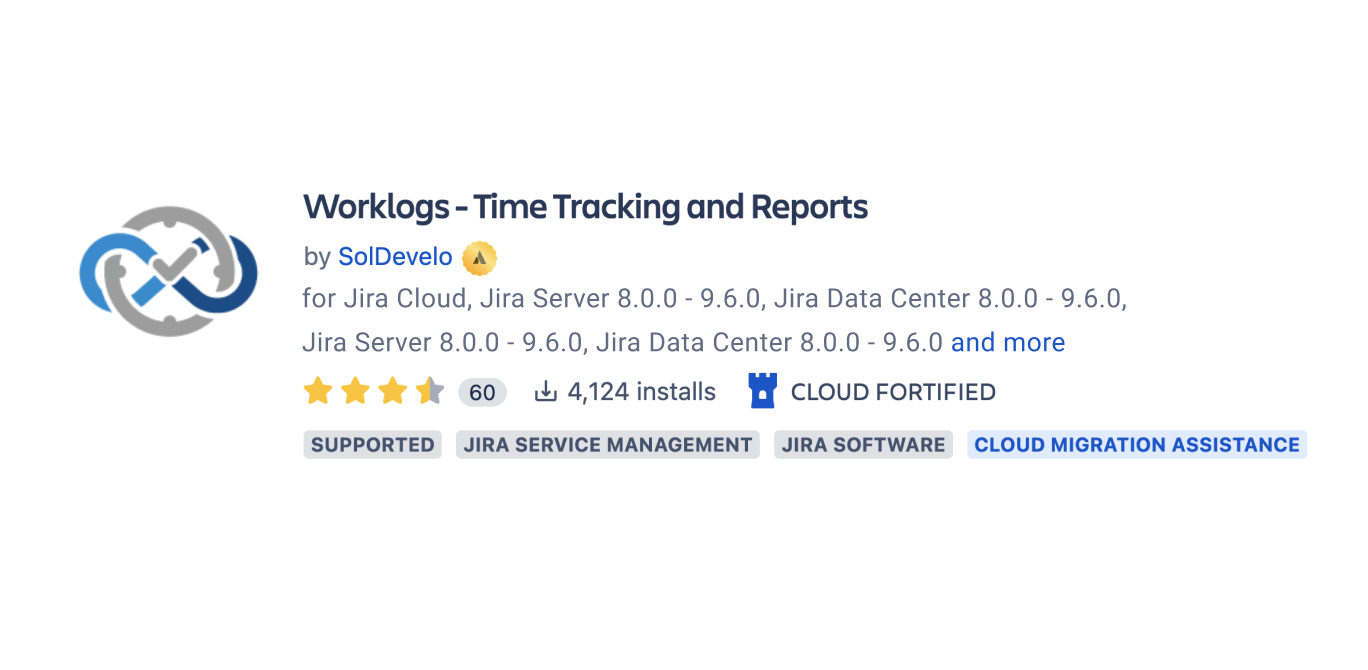Viewport: 1368px width, 670px height.
Task: Click the download arrow icon before installs count
Action: pyautogui.click(x=546, y=391)
